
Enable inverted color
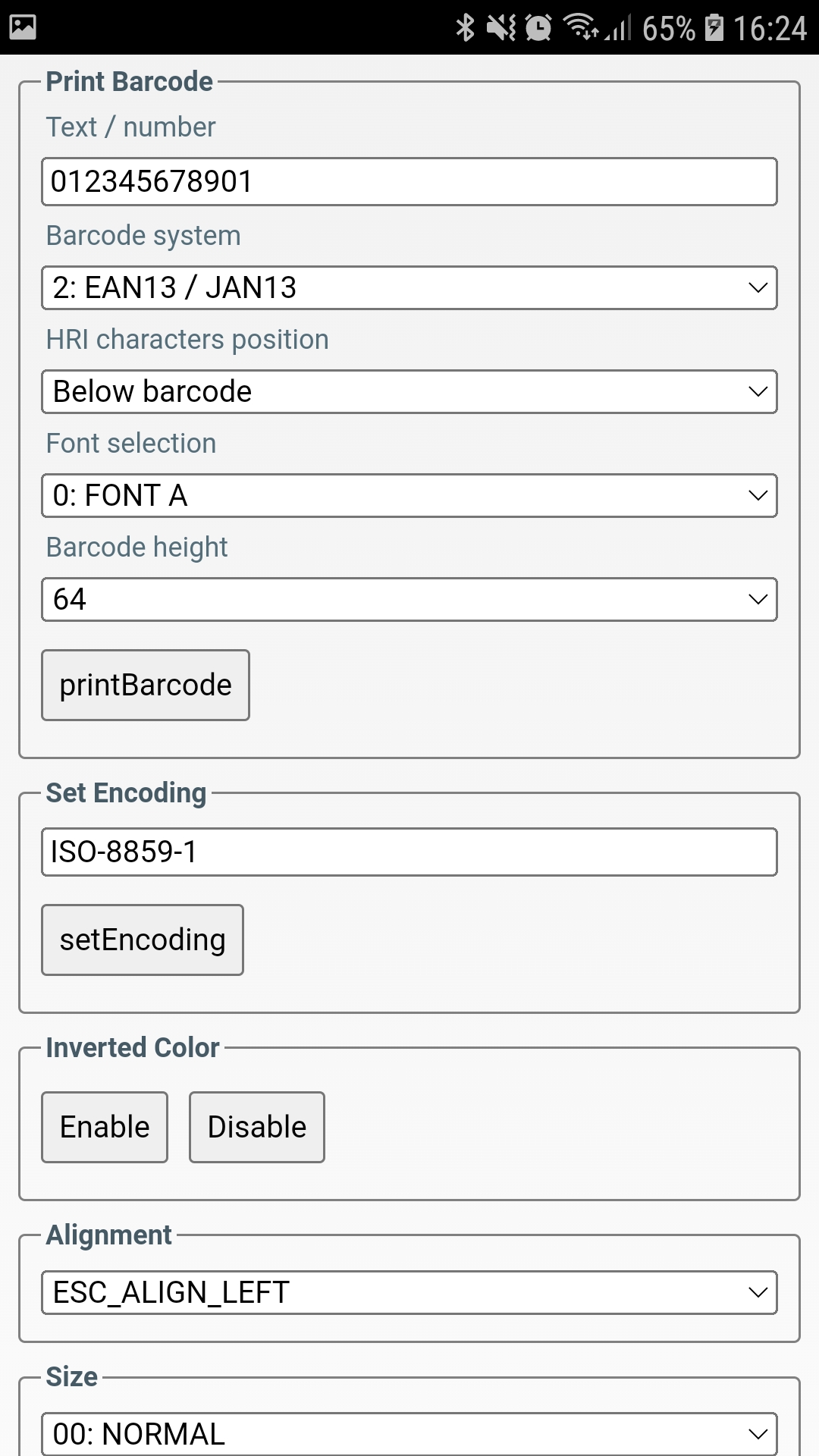pos(105,1127)
